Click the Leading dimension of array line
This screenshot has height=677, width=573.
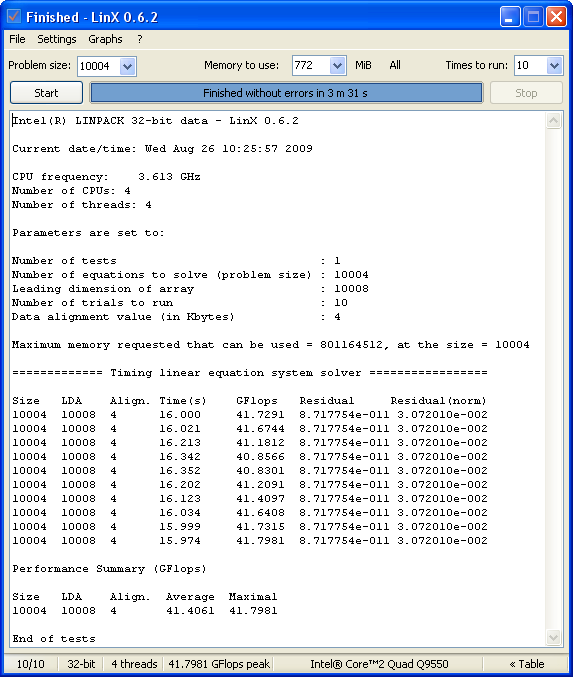(190, 288)
